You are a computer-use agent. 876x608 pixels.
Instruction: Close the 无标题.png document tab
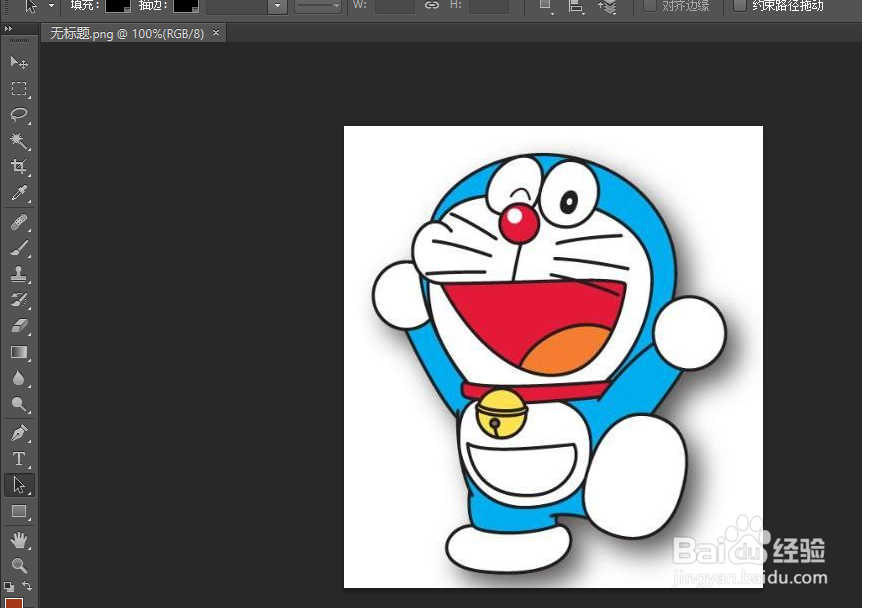(216, 33)
